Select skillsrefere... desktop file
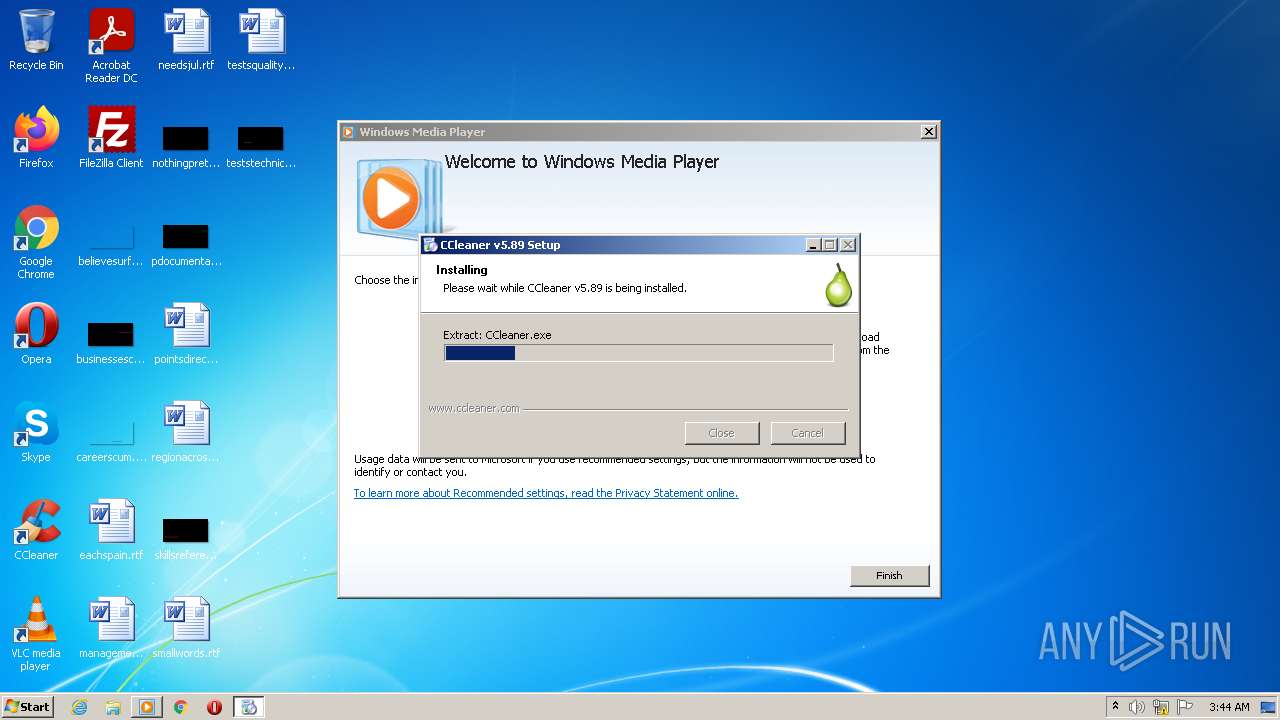The image size is (1280, 720). (x=186, y=538)
